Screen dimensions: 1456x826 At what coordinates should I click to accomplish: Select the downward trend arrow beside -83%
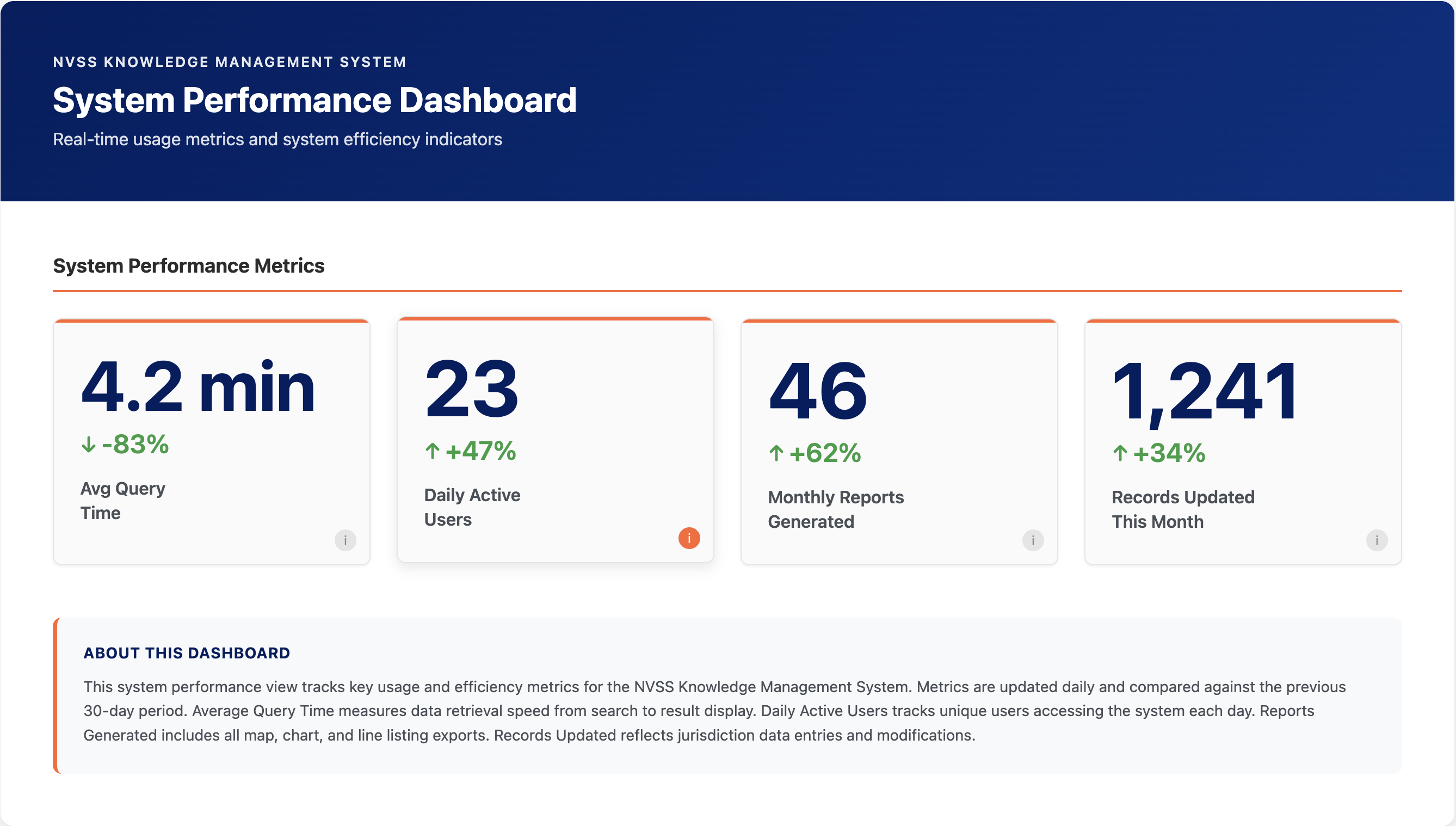[89, 445]
